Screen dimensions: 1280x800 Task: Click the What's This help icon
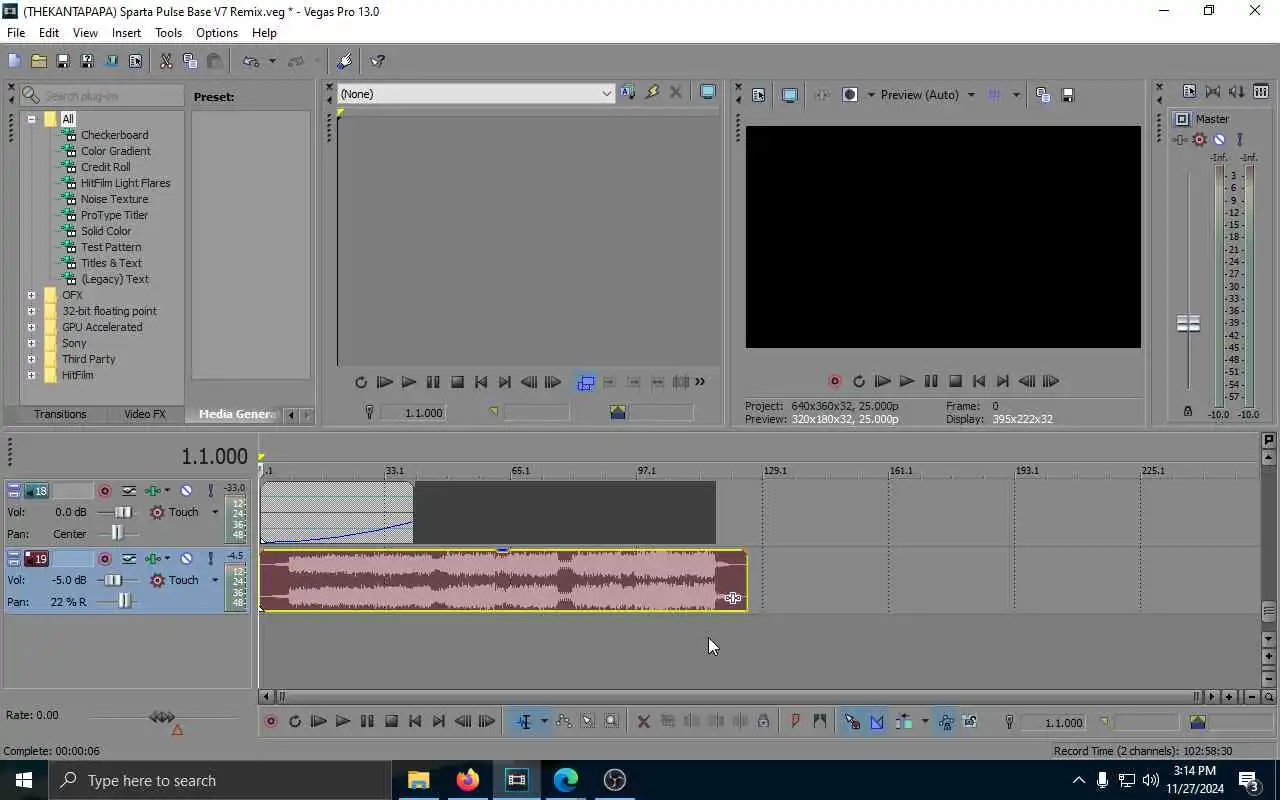[x=378, y=61]
